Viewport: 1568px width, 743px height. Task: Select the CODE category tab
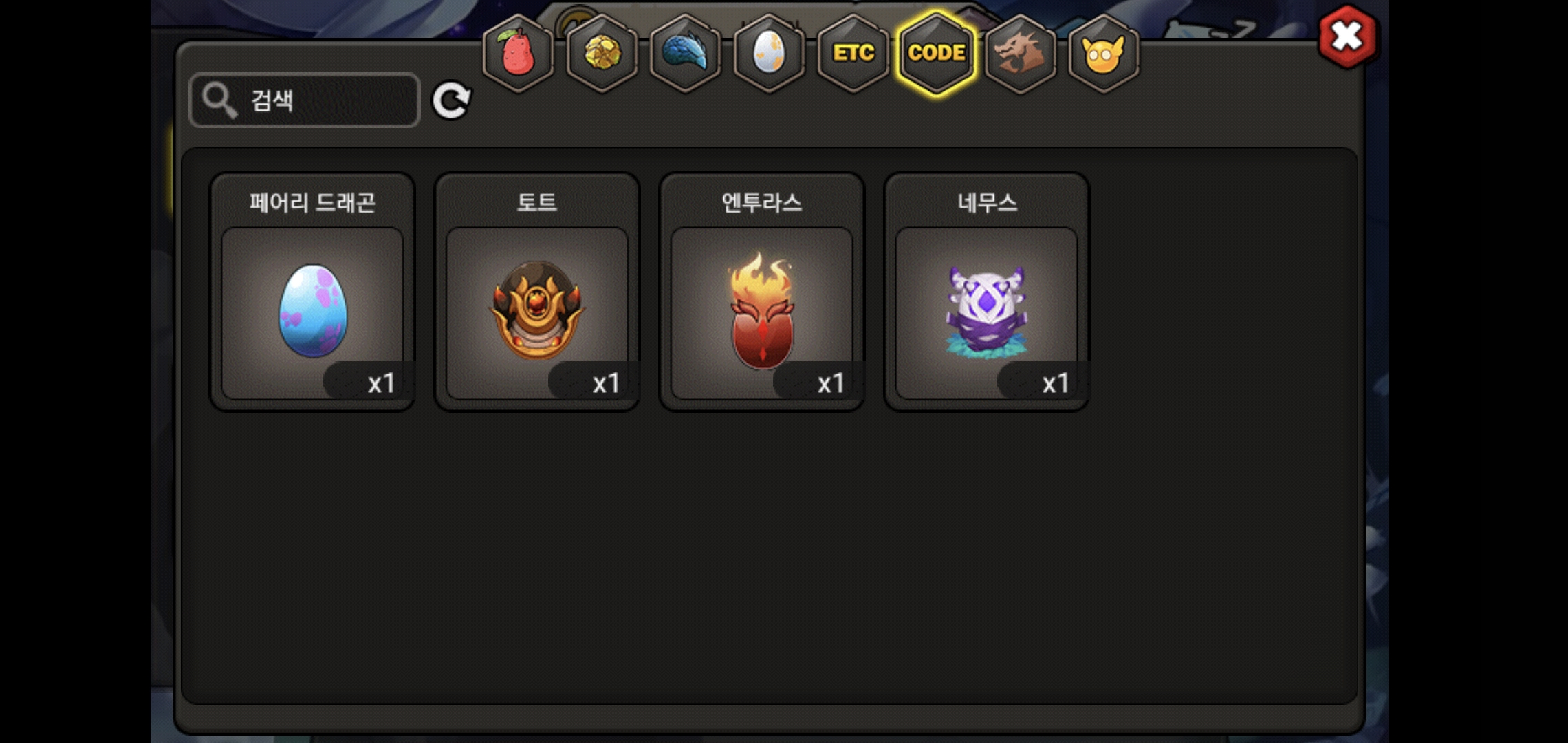[x=937, y=53]
